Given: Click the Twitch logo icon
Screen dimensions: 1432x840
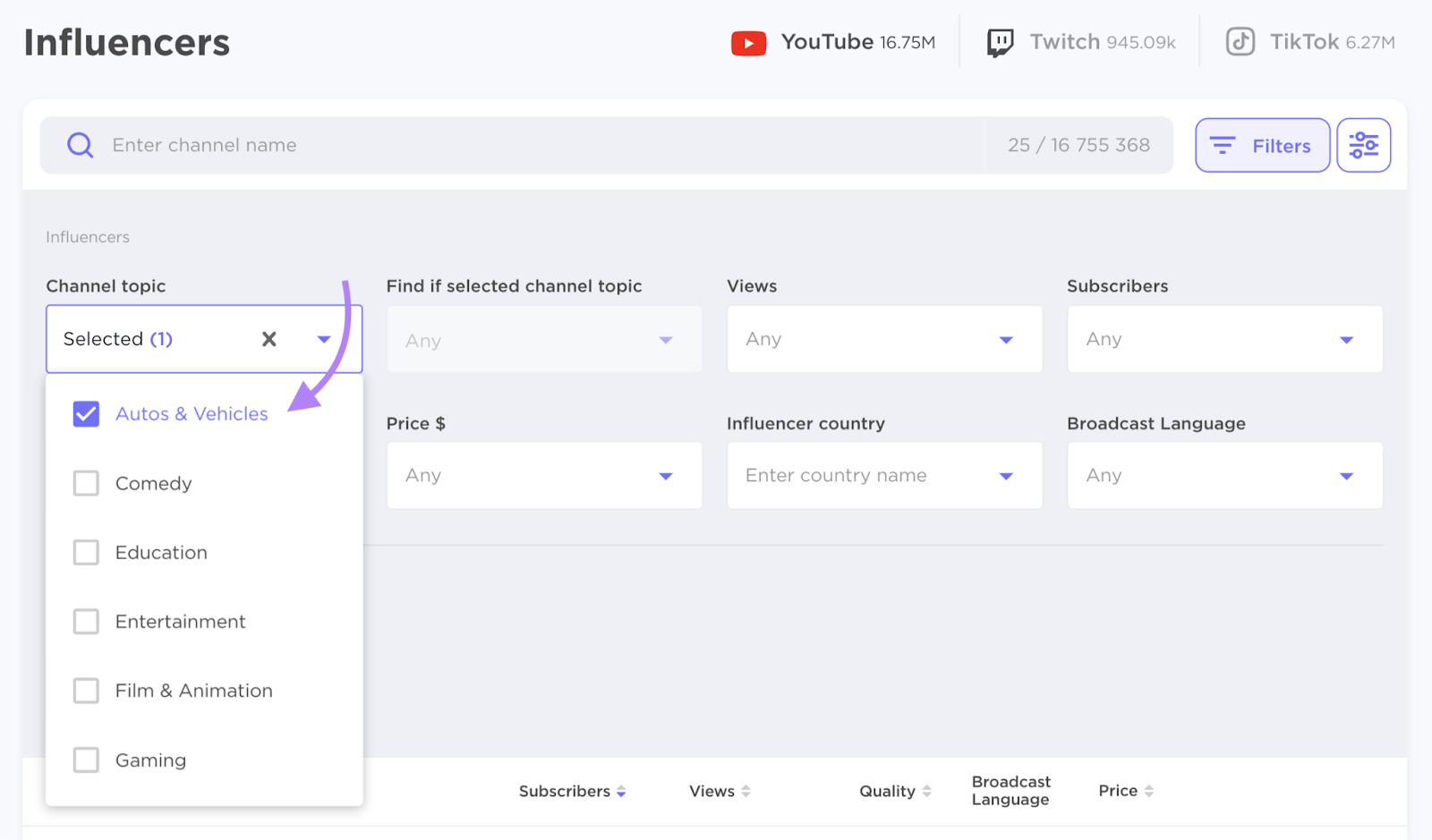Looking at the screenshot, I should click(1000, 43).
